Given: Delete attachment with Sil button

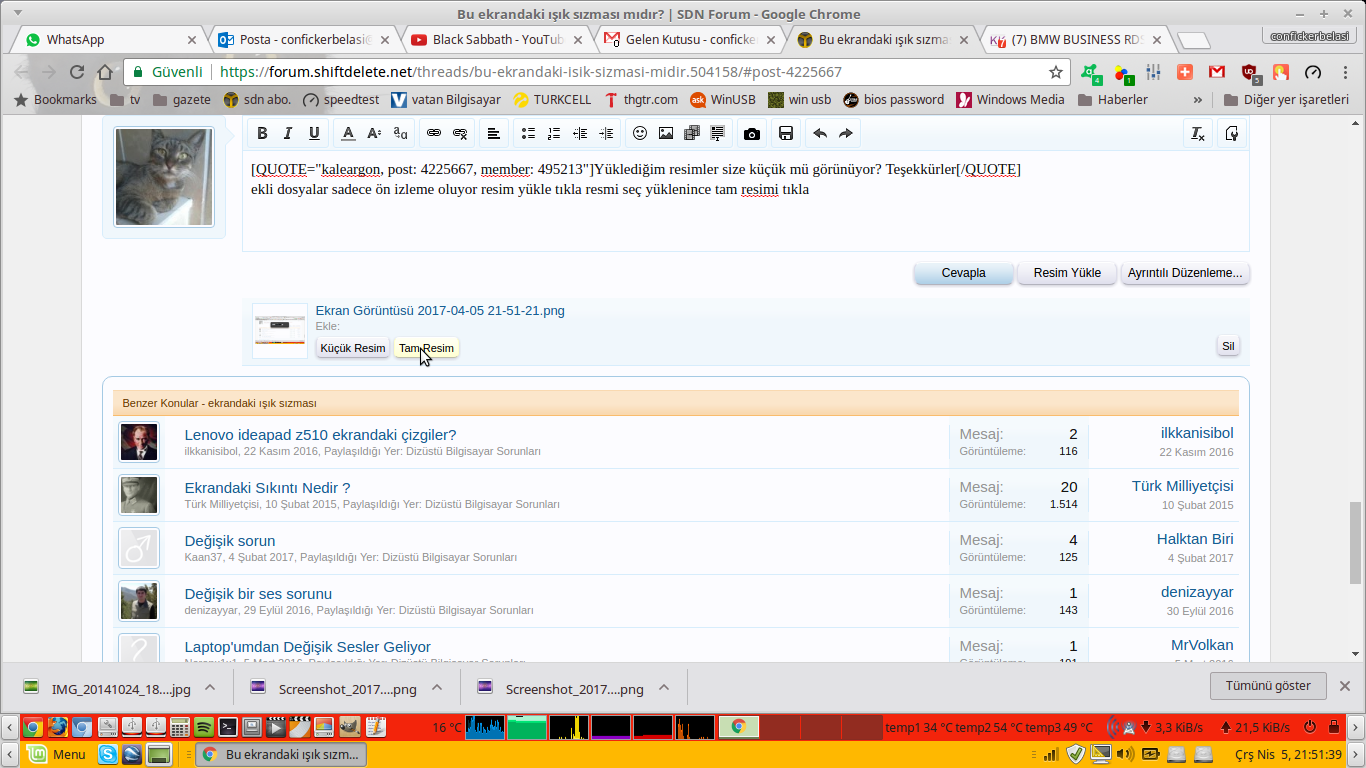Looking at the screenshot, I should (x=1229, y=346).
